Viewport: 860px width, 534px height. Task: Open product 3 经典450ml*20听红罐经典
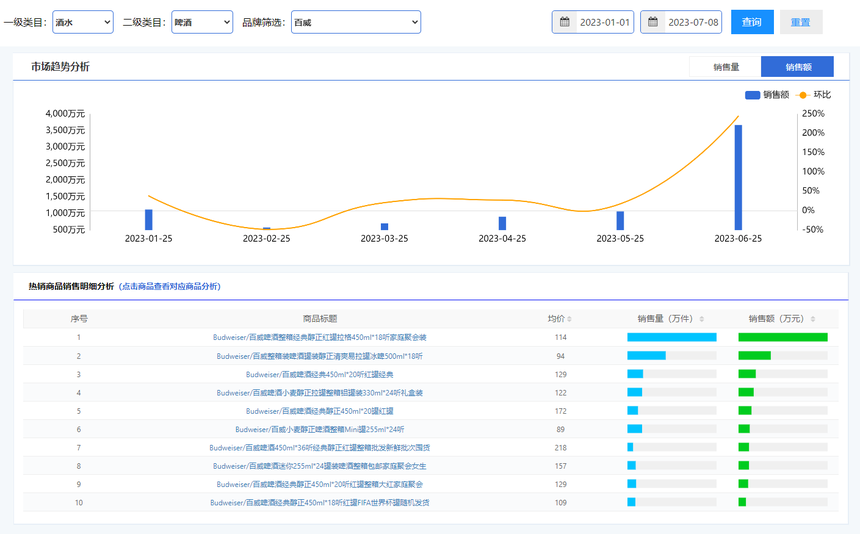(320, 374)
